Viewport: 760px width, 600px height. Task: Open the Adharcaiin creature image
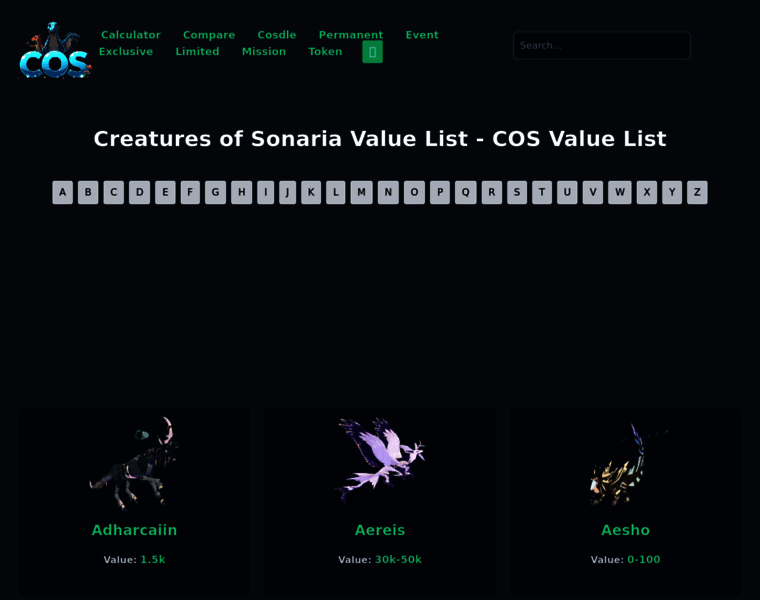pos(134,463)
